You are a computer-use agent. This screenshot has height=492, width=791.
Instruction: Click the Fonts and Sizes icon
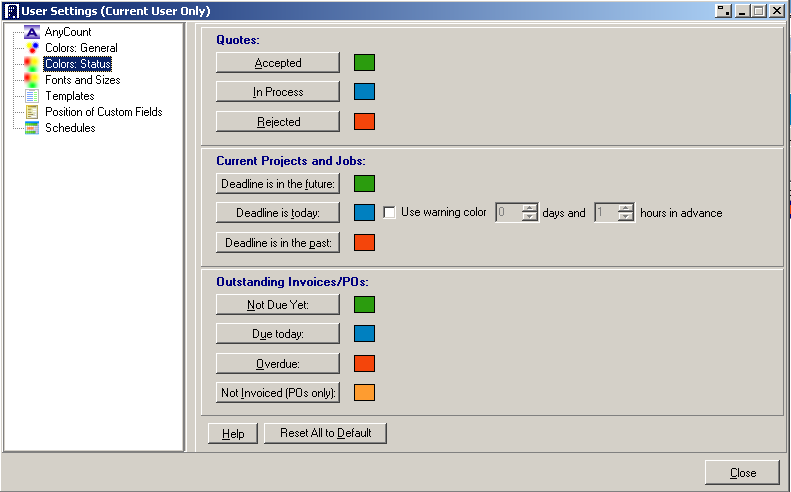pyautogui.click(x=32, y=80)
